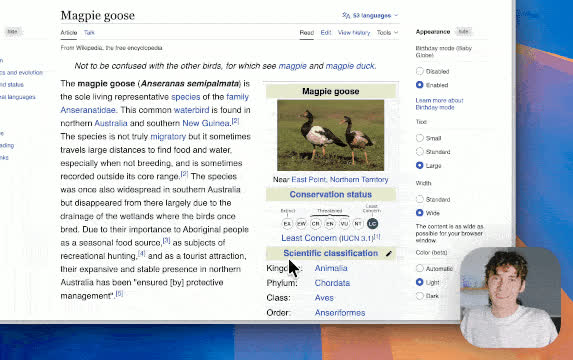Select the LC conservation status circle
Viewport: 573px width, 360px height.
pyautogui.click(x=372, y=224)
